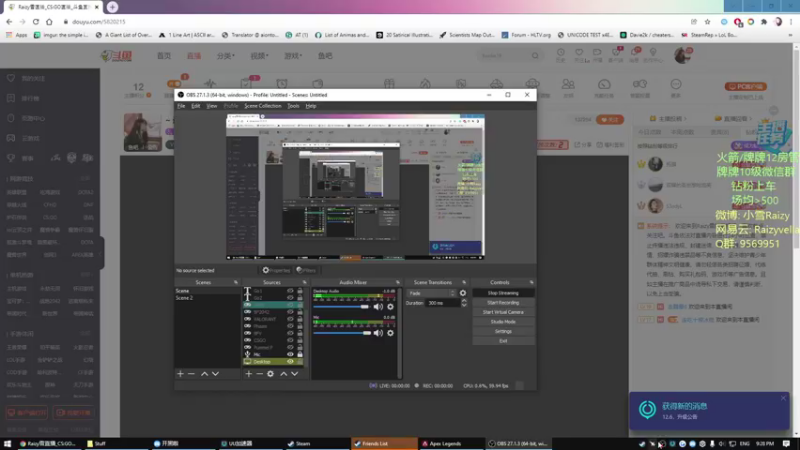Expand Douyu 游戏 games dropdown
The image size is (800, 450).
293,56
